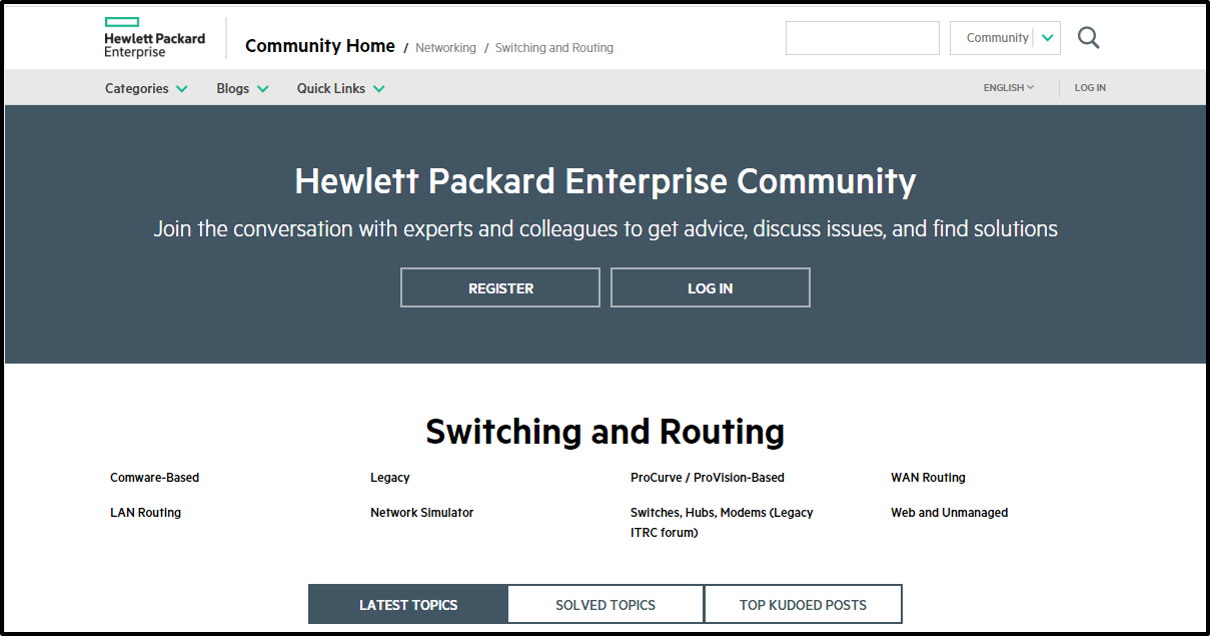Switch to the SOLVED TOPICS tab
Viewport: 1210px width, 636px height.
[606, 605]
